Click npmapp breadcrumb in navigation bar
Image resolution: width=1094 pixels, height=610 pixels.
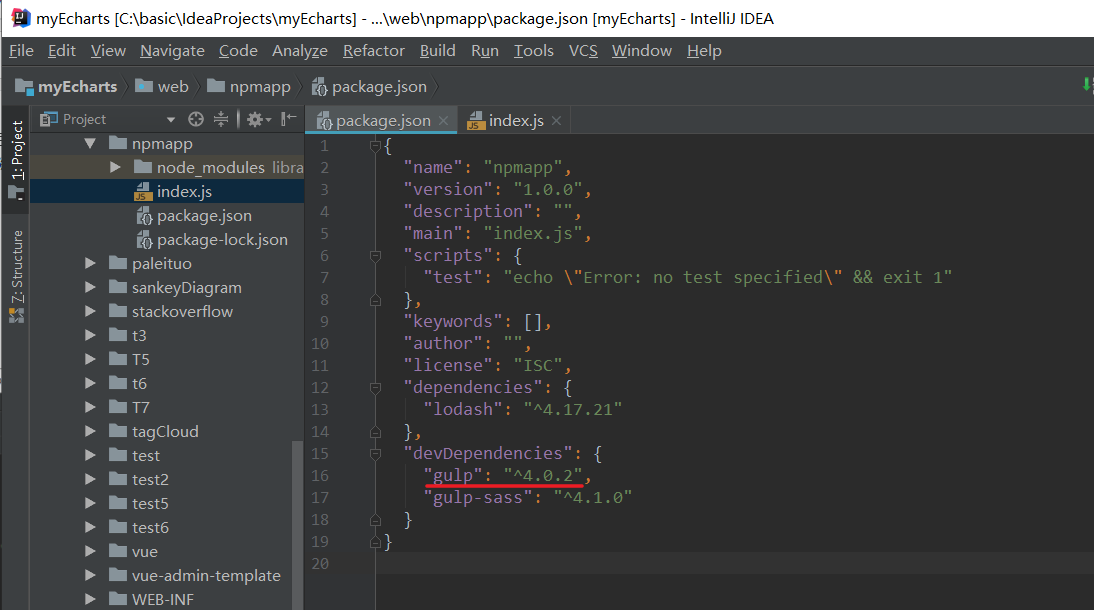point(249,87)
